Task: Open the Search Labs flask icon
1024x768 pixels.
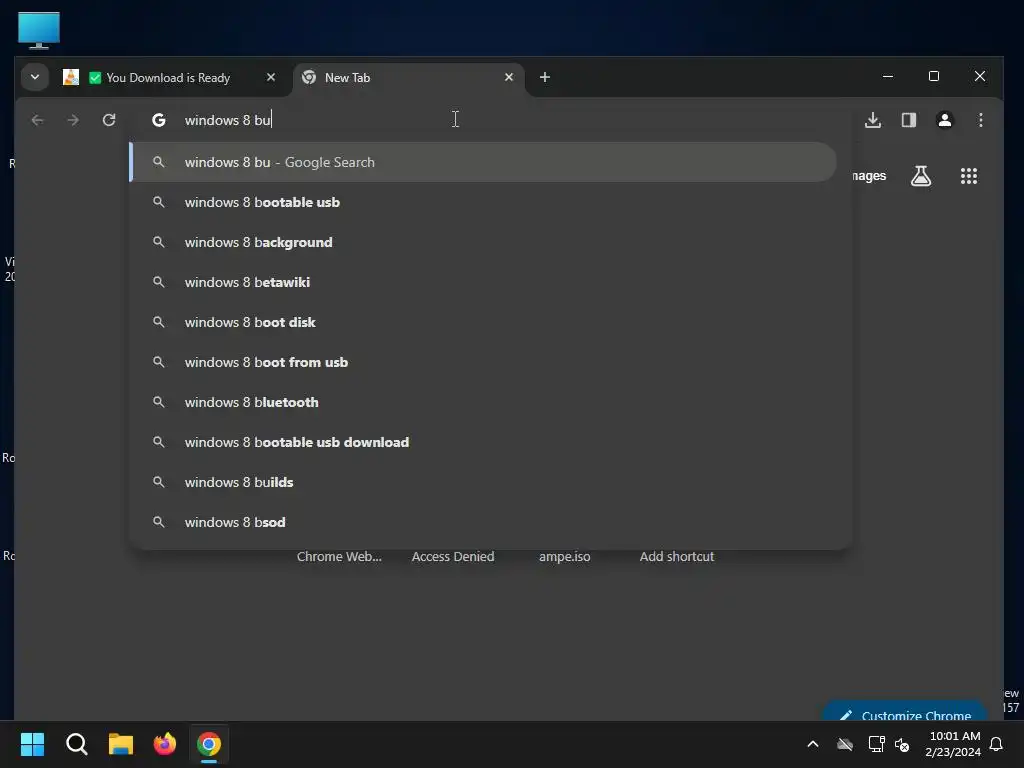Action: [x=921, y=176]
